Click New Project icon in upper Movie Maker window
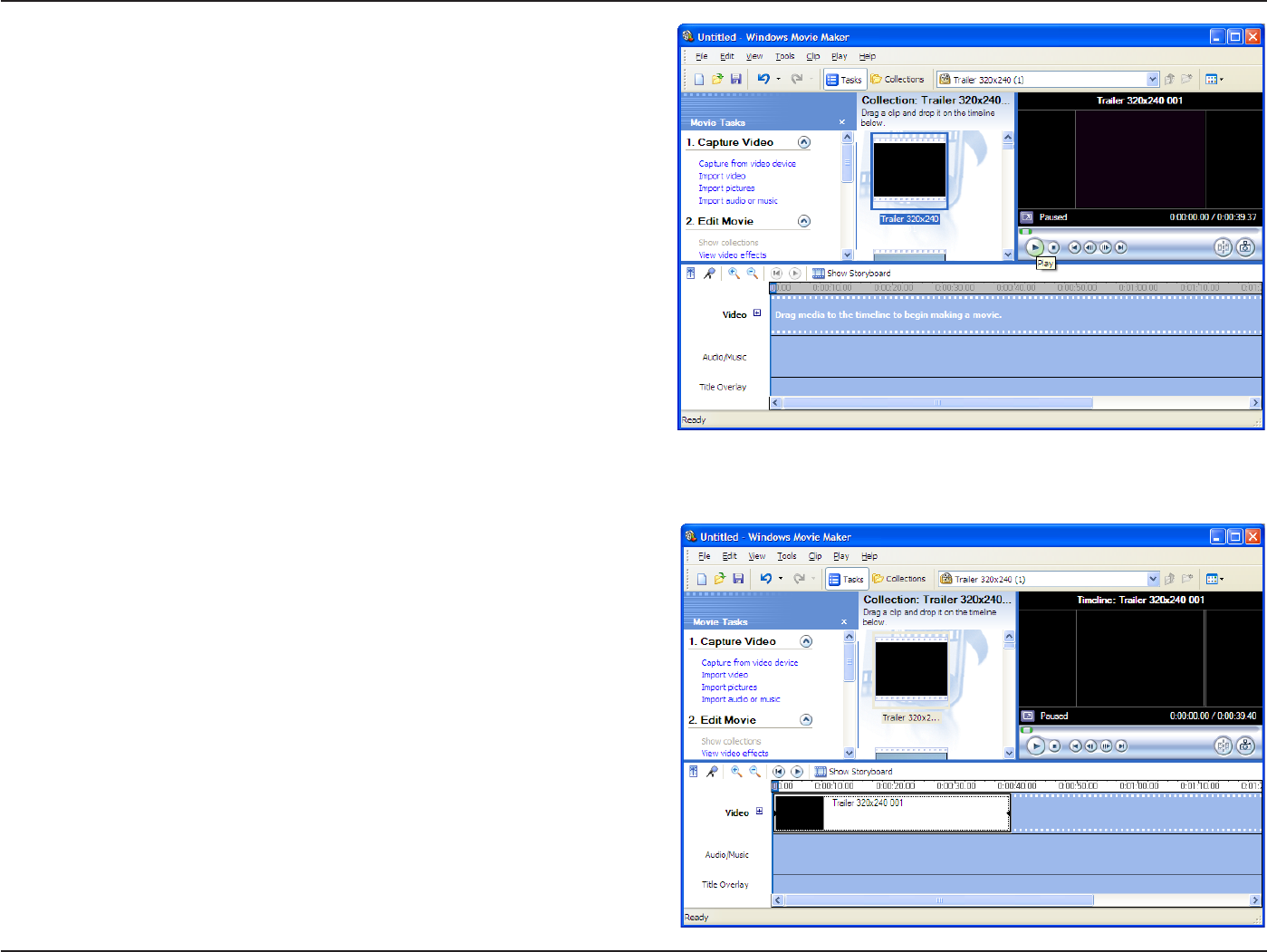1267x952 pixels. click(699, 80)
